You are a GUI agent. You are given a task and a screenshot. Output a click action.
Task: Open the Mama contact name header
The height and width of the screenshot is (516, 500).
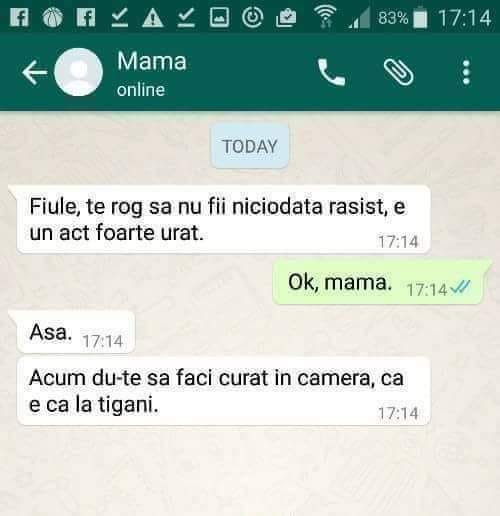[x=152, y=61]
